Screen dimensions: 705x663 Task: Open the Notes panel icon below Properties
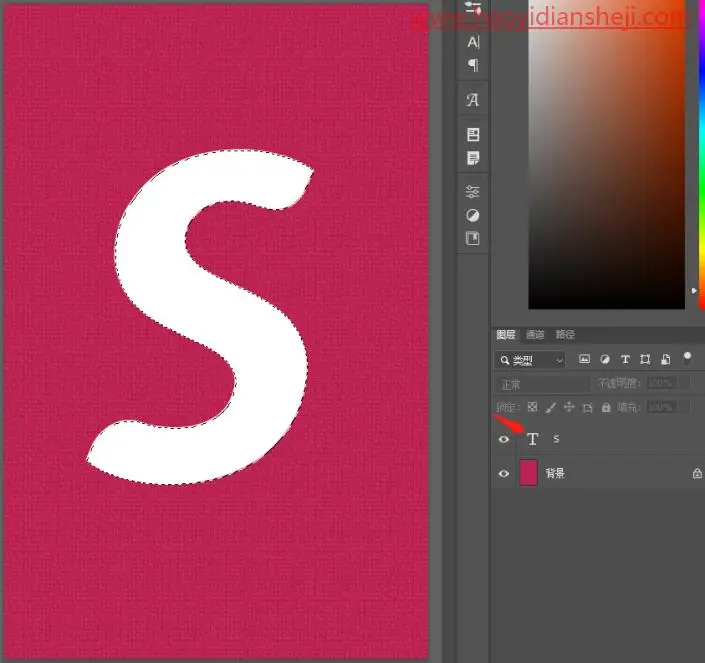pyautogui.click(x=473, y=158)
